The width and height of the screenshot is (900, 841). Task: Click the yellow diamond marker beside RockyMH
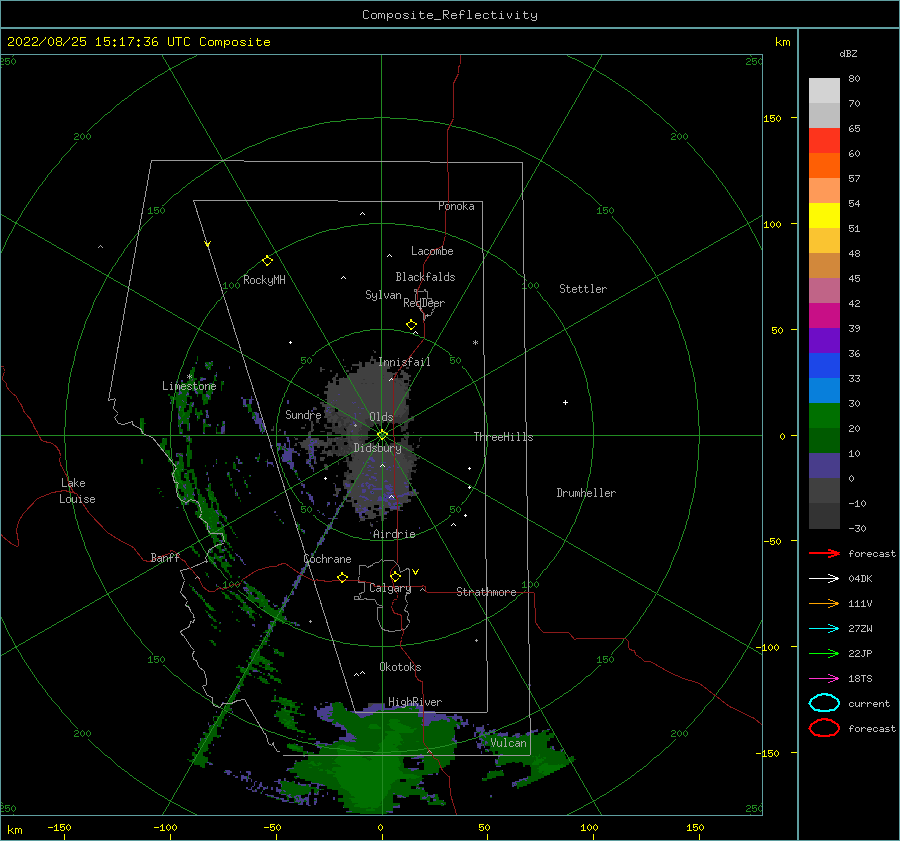point(267,261)
